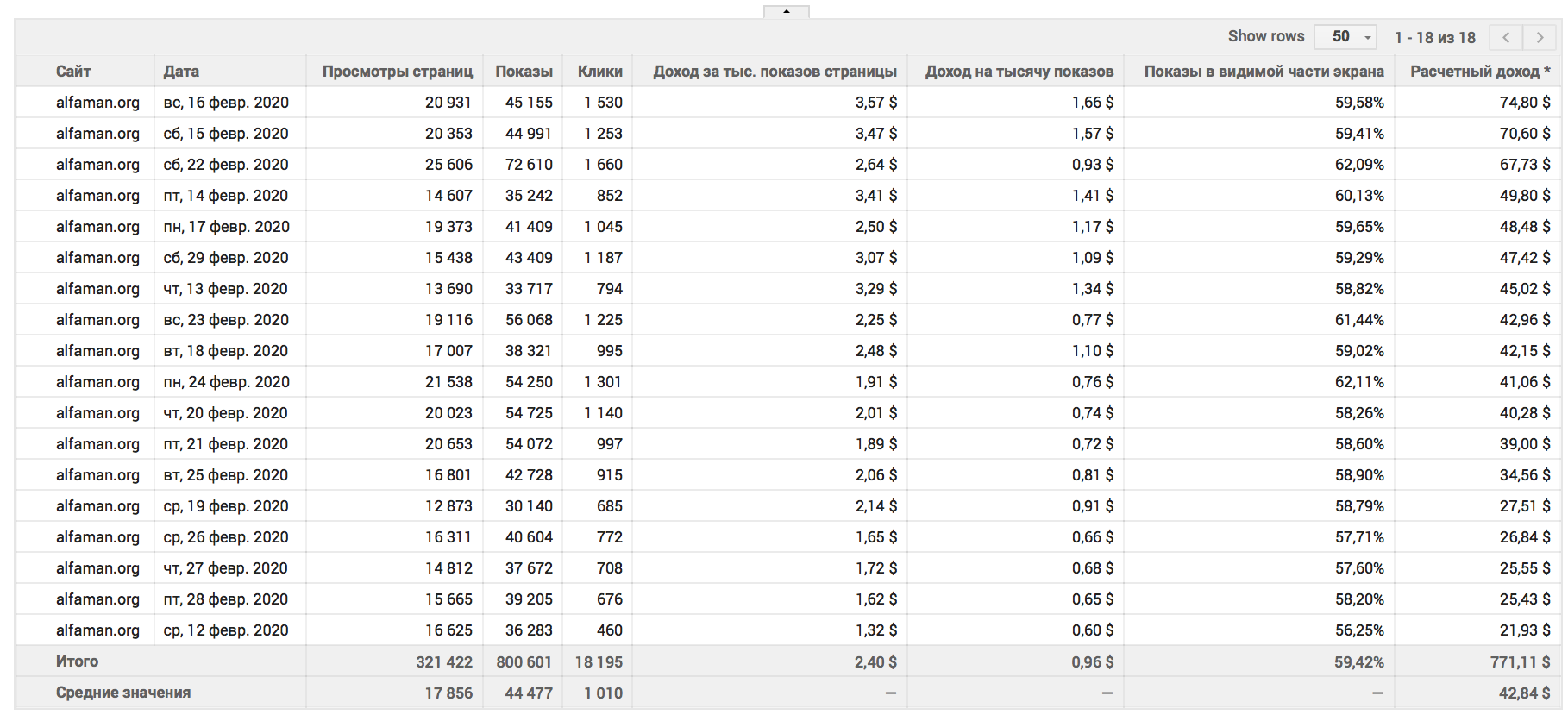Image resolution: width=1568 pixels, height=721 pixels.
Task: Select the date 'чт, 13 февр. 2020'
Action: click(226, 289)
